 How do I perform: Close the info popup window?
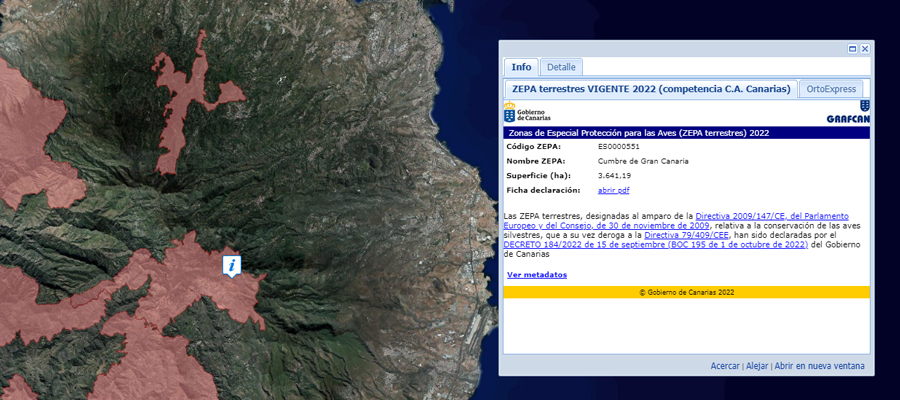tap(864, 49)
